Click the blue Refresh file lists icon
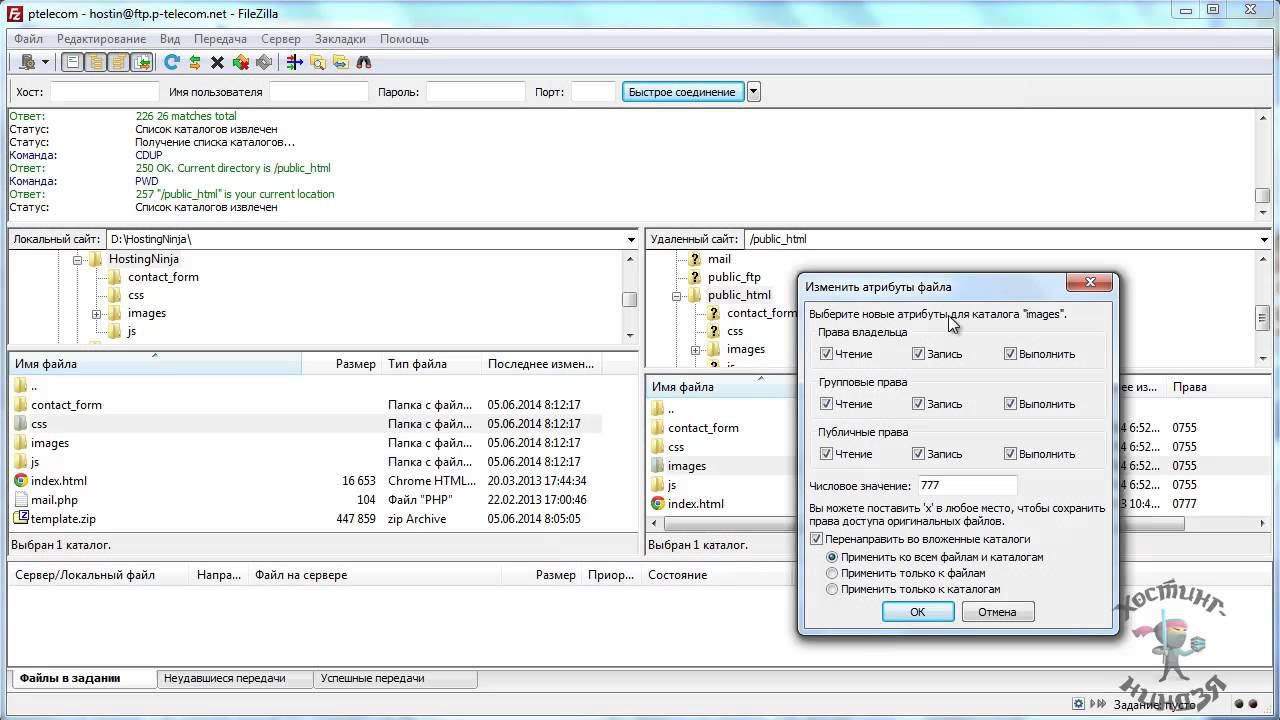The image size is (1280, 720). [172, 62]
